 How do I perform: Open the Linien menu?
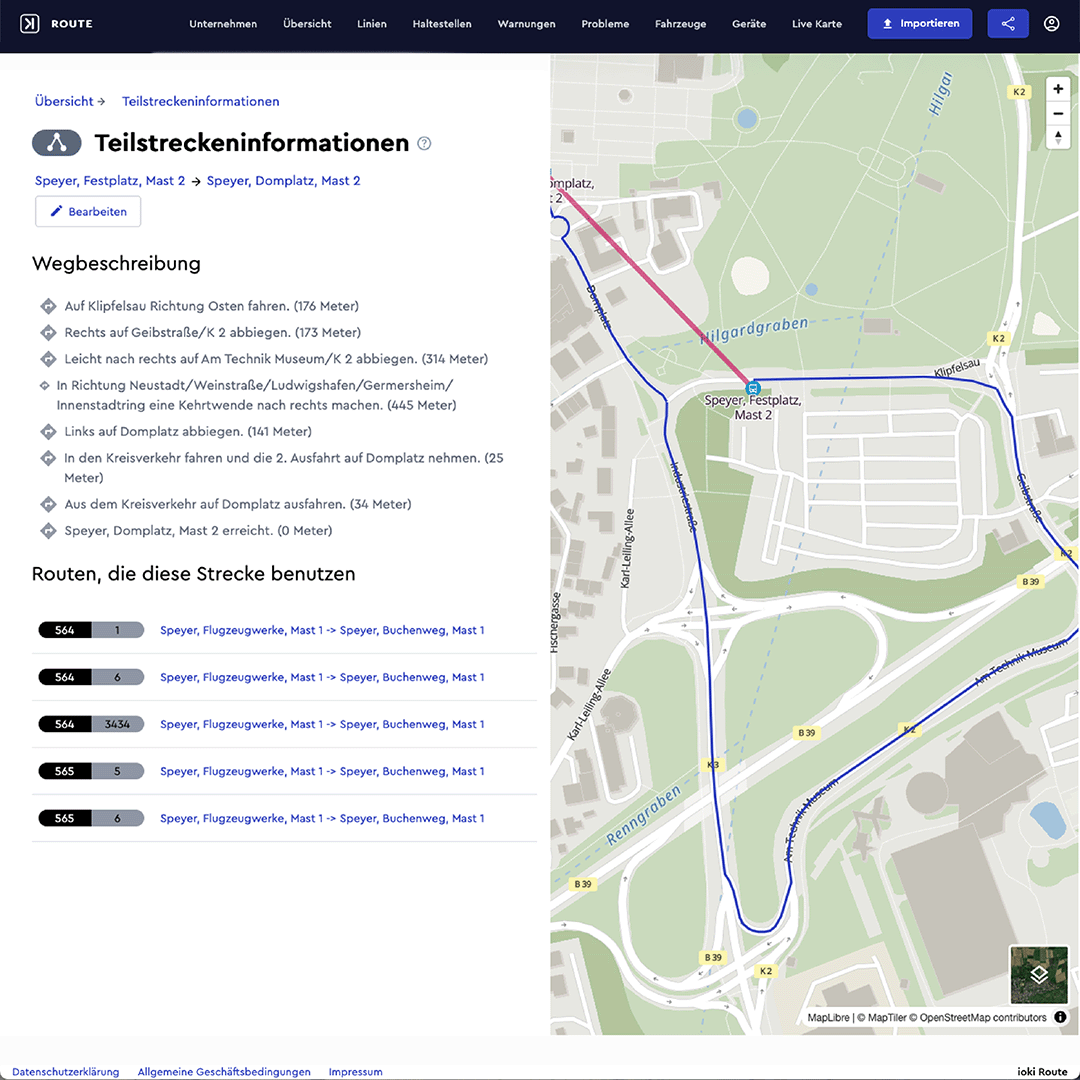click(372, 24)
